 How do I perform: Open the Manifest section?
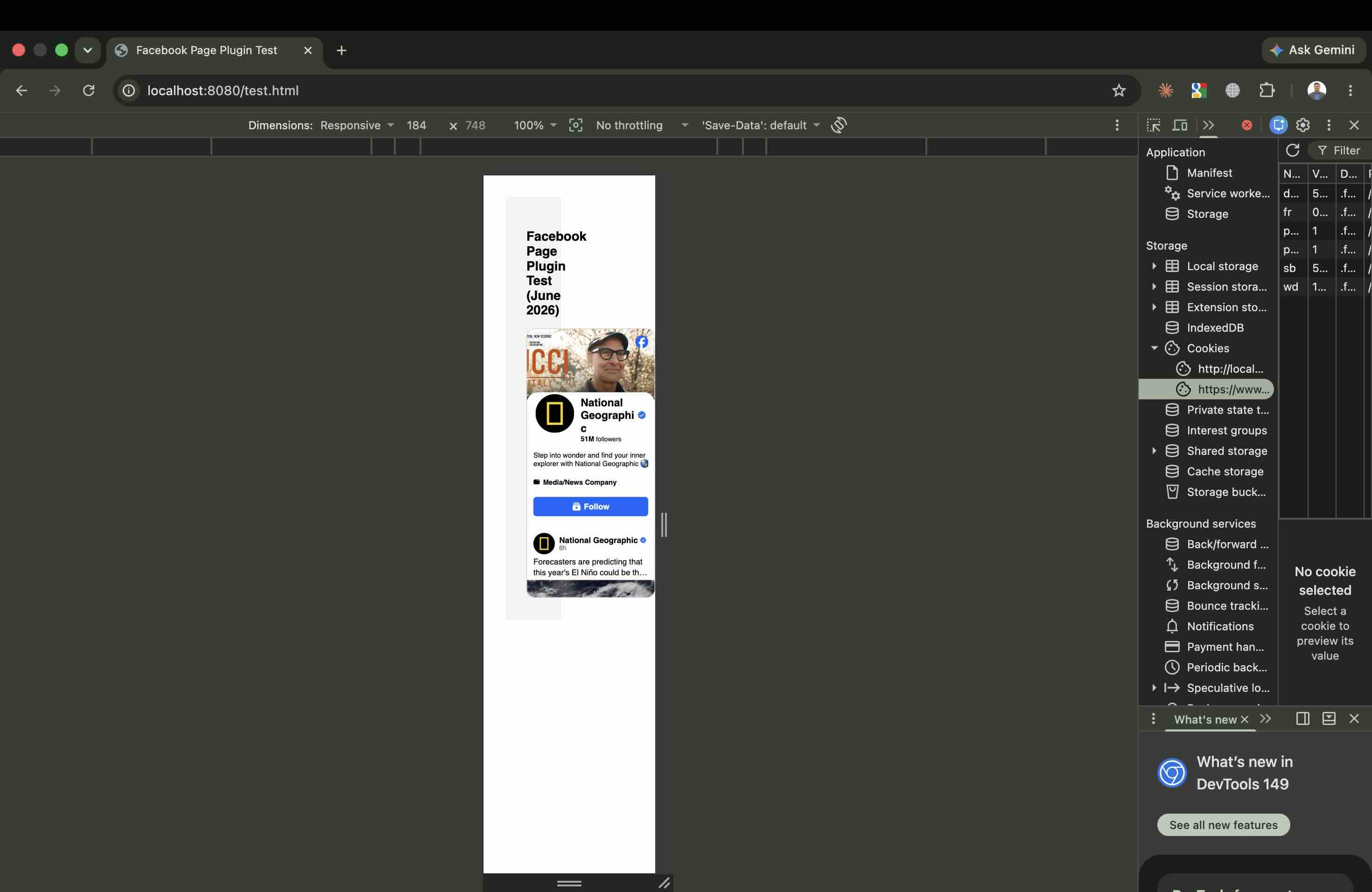[1209, 173]
